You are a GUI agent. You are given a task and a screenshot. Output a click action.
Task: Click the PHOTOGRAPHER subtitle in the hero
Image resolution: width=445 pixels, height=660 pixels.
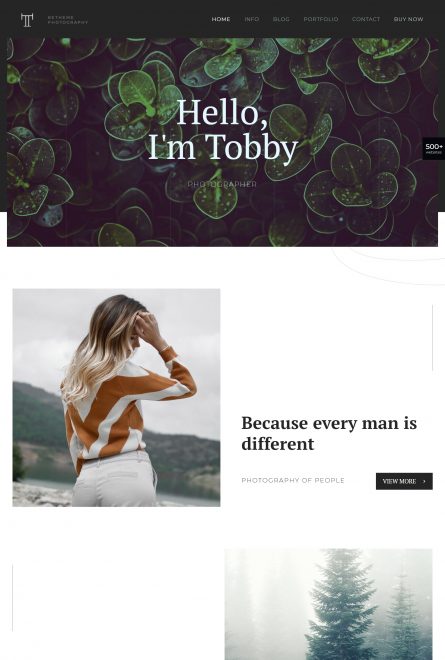(222, 184)
